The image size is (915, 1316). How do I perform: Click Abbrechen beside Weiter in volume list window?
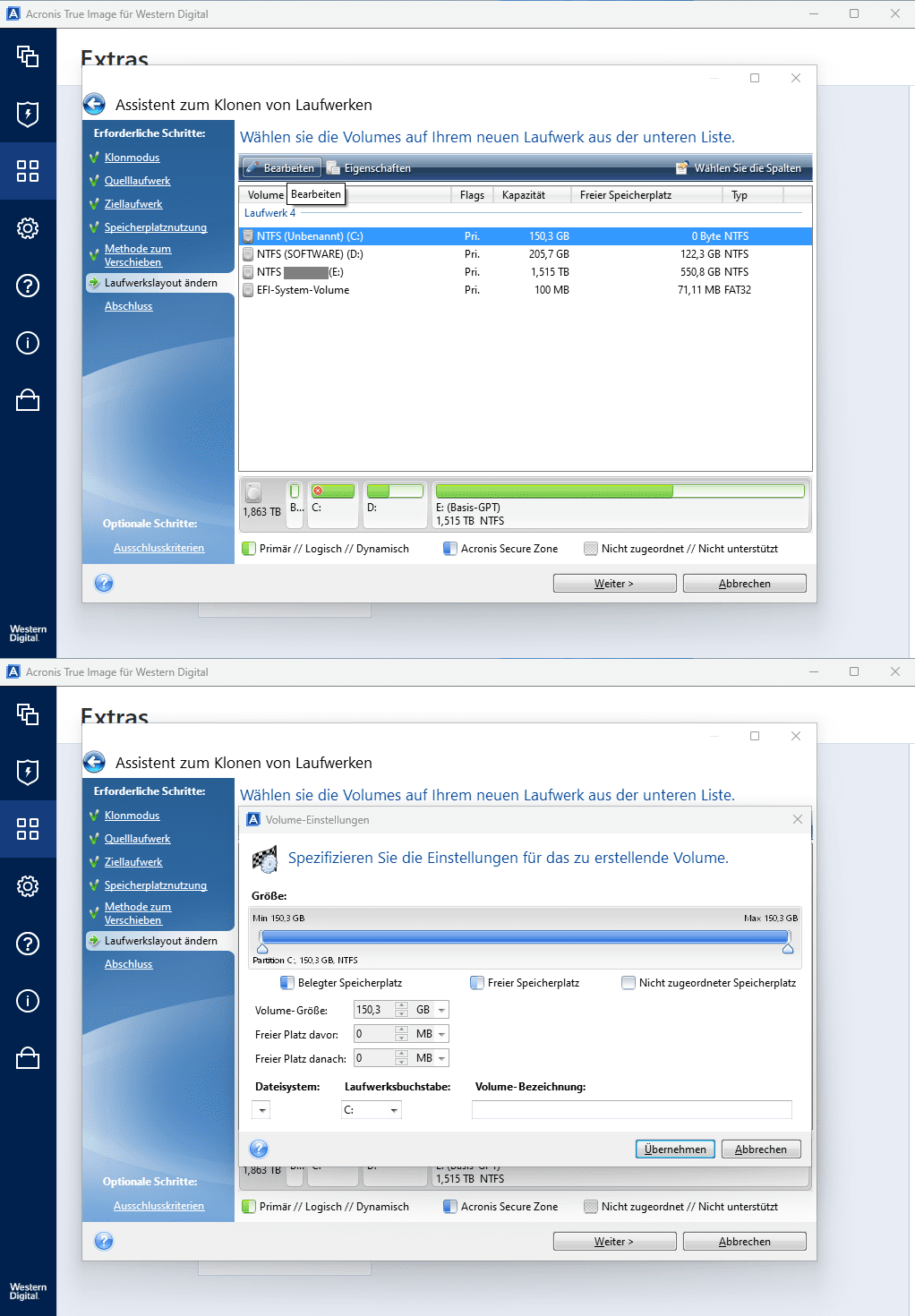pyautogui.click(x=745, y=584)
